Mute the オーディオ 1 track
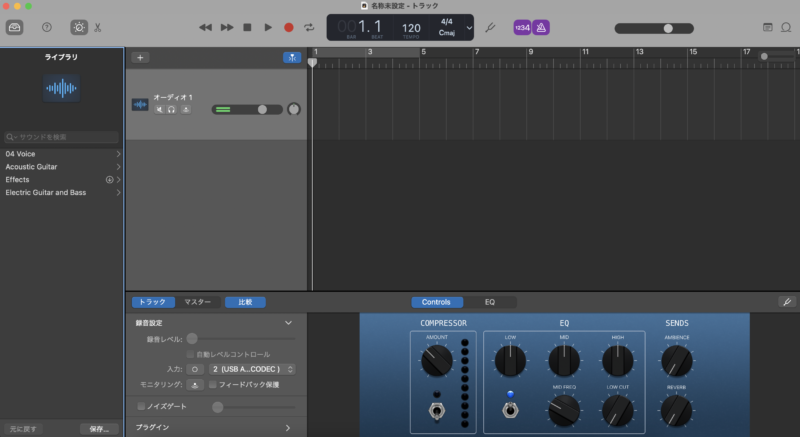The image size is (800, 437). pos(159,109)
